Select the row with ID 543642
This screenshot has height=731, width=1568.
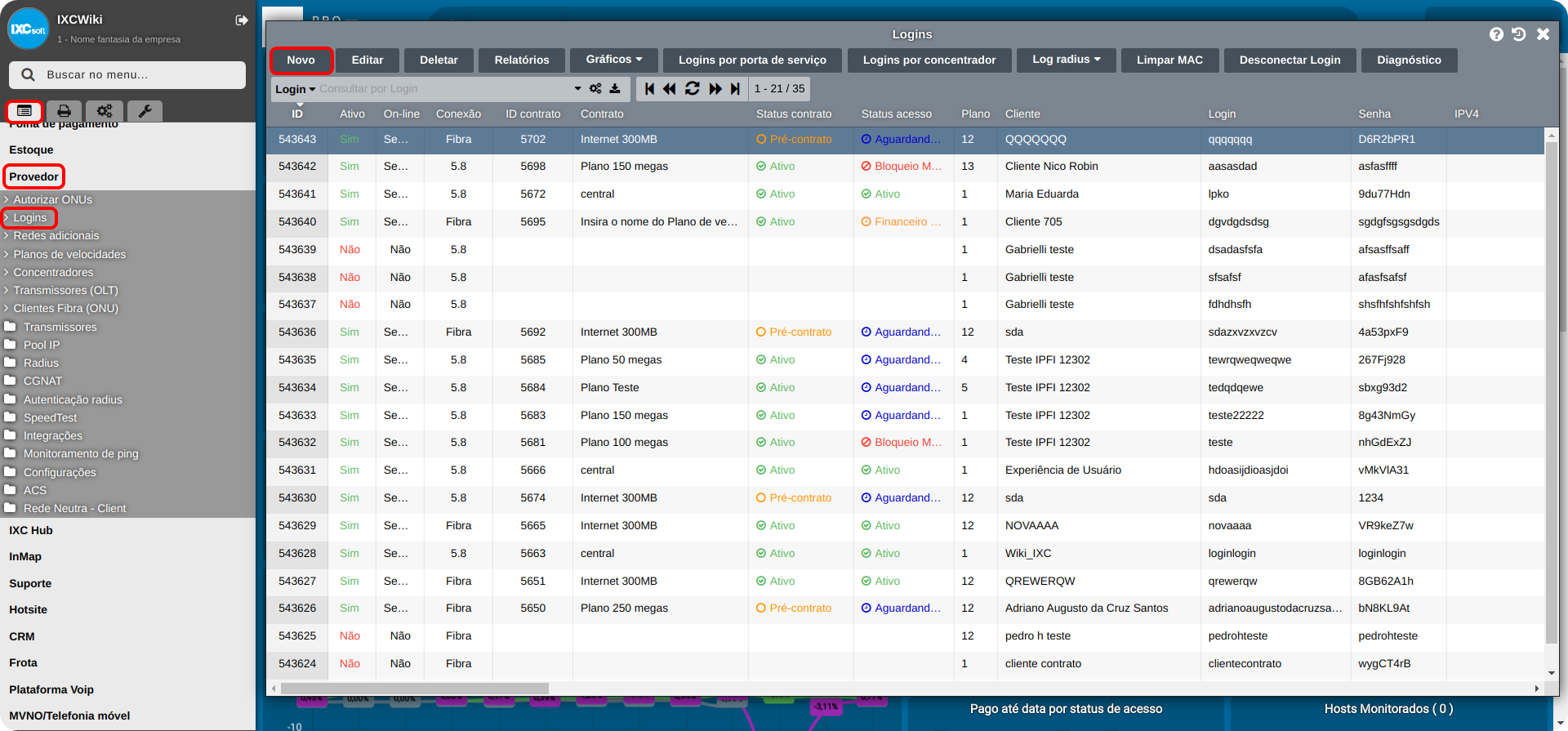pyautogui.click(x=906, y=167)
